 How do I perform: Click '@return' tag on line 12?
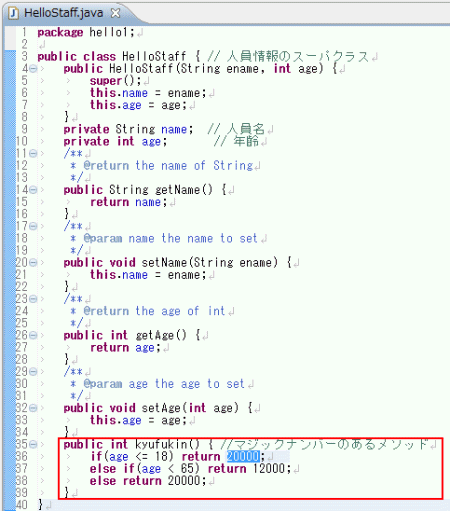click(x=106, y=166)
